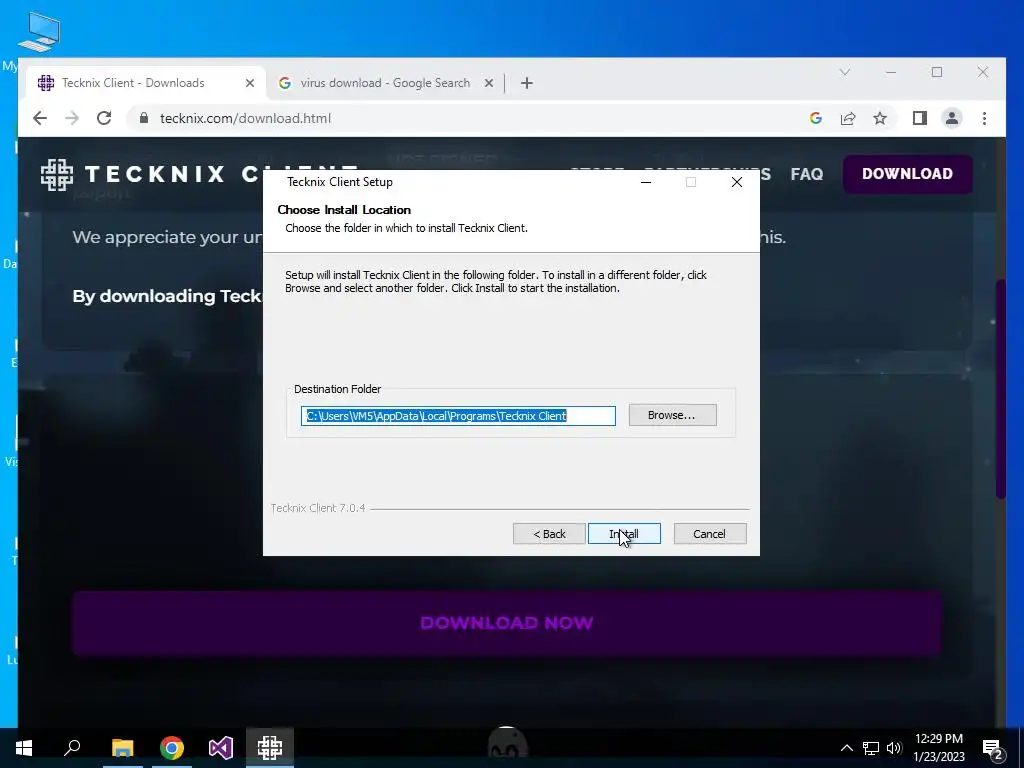Go back with the < Back button
The image size is (1024, 768).
click(549, 534)
